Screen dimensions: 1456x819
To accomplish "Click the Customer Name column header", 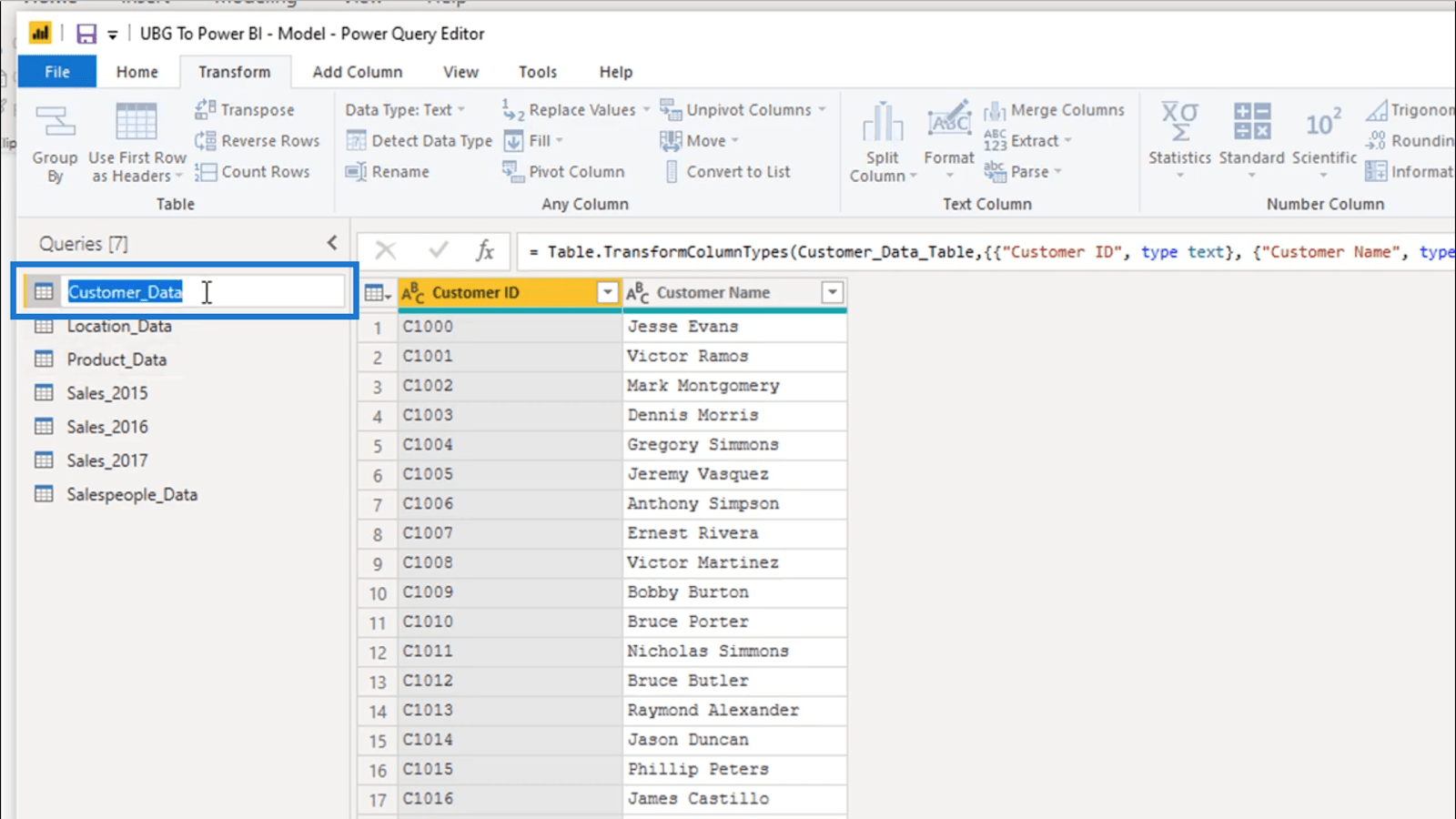I will coord(734,293).
